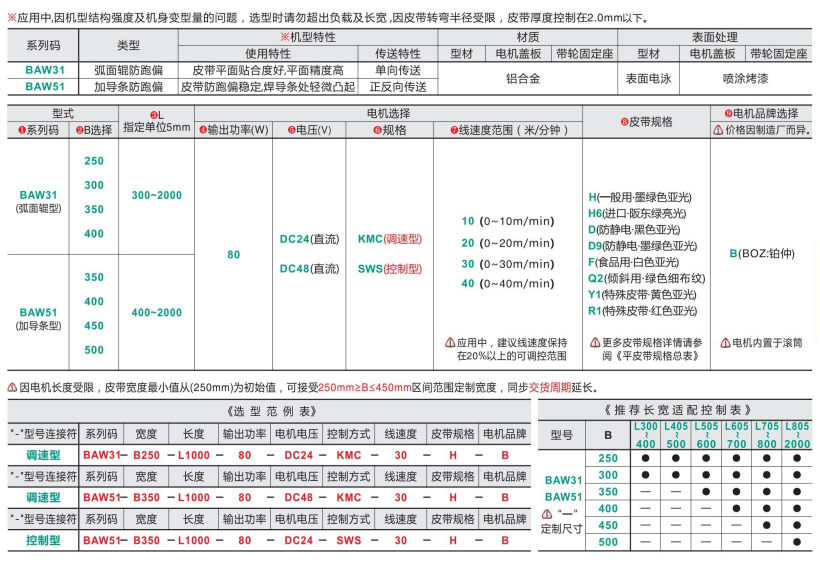
Task: Click belt option R1 (特殊皮带·红色亚光)
Action: [641, 310]
